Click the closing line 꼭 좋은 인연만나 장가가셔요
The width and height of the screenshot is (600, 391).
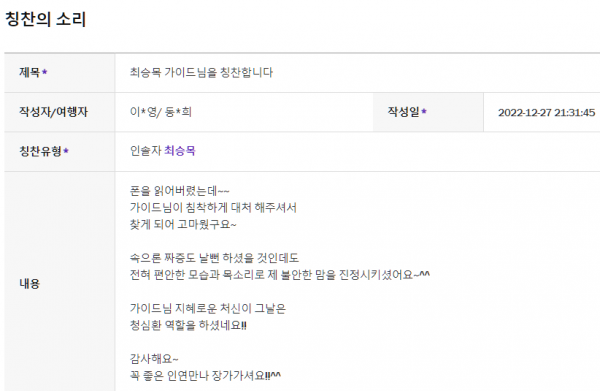205,376
